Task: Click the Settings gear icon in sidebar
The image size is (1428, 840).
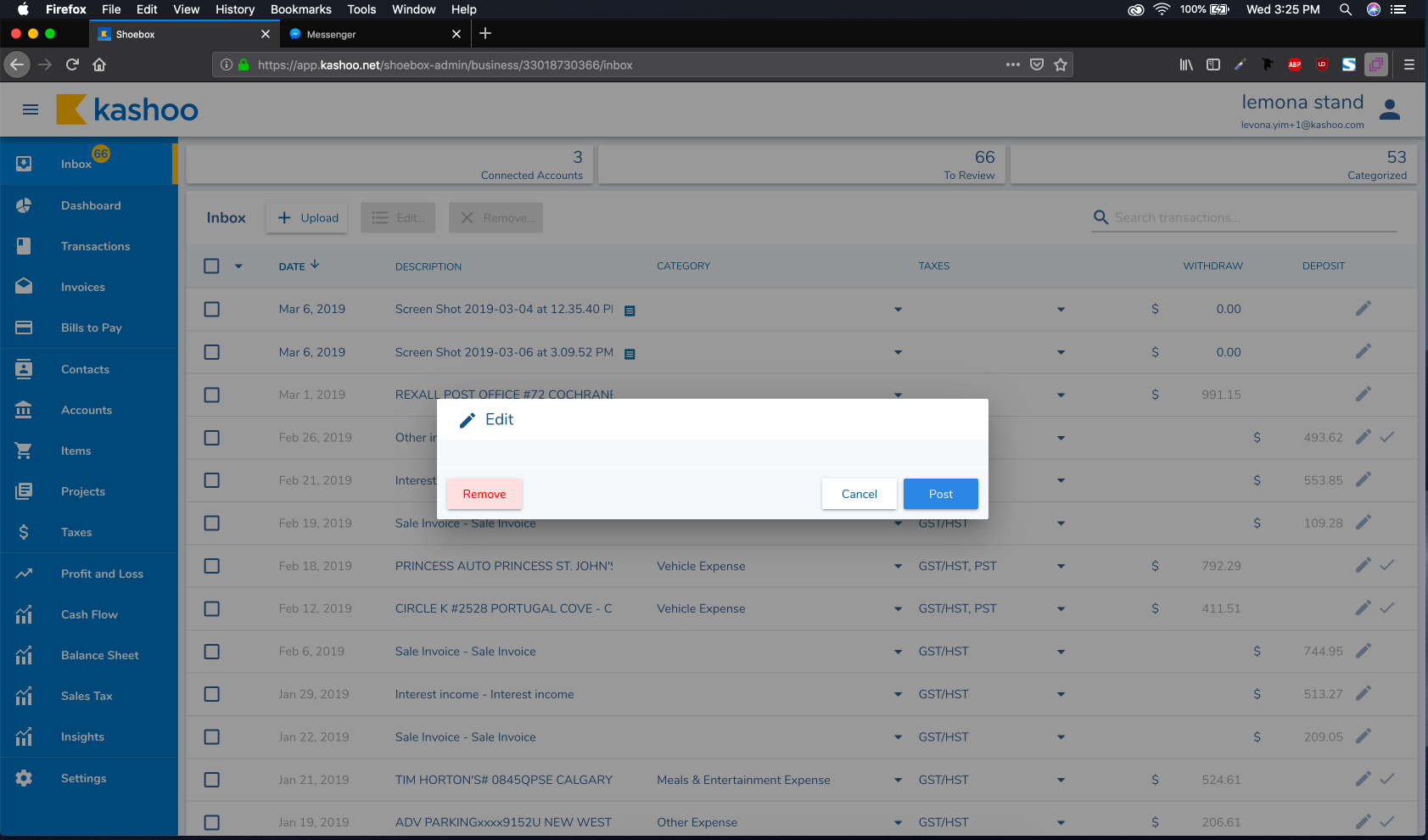Action: (24, 778)
